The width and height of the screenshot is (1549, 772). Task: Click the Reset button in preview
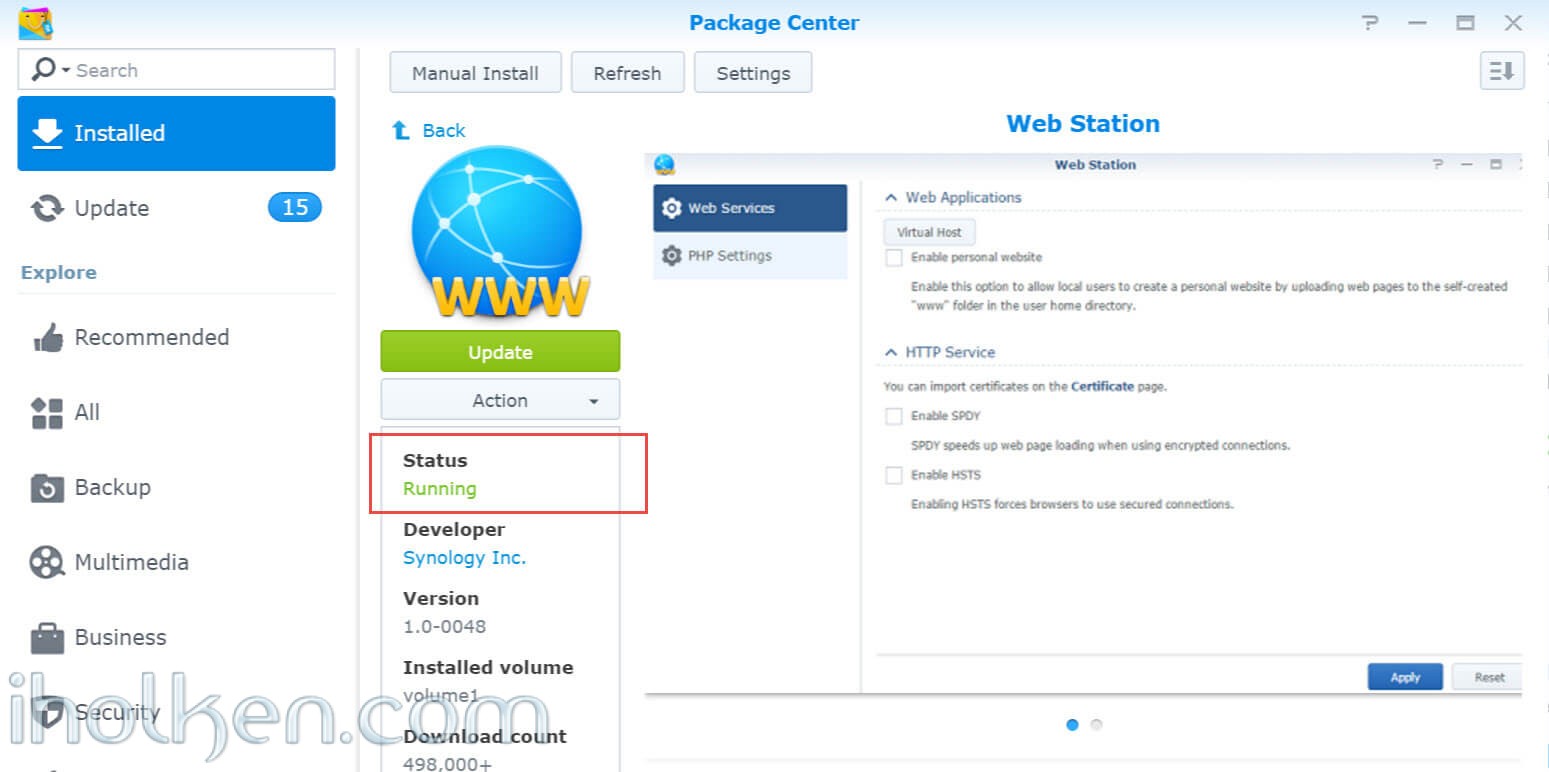coord(1489,677)
